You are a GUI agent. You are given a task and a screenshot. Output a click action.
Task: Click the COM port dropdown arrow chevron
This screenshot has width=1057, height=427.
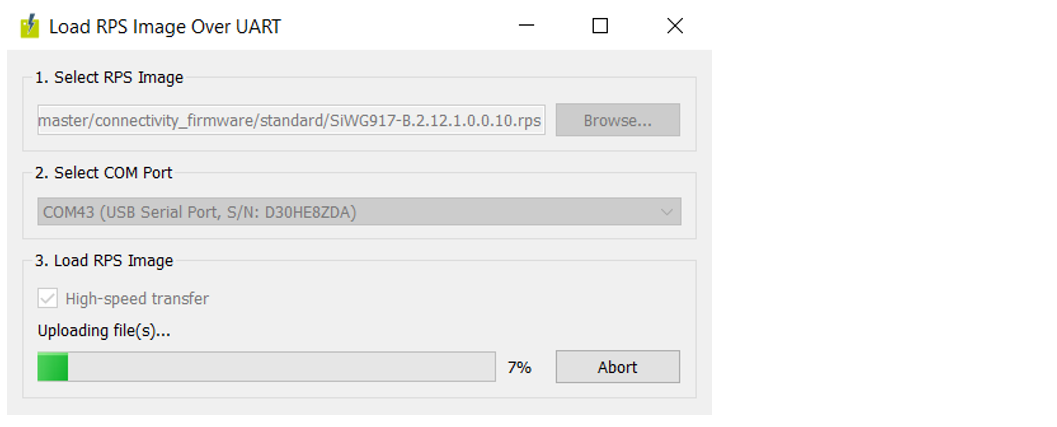(x=667, y=212)
